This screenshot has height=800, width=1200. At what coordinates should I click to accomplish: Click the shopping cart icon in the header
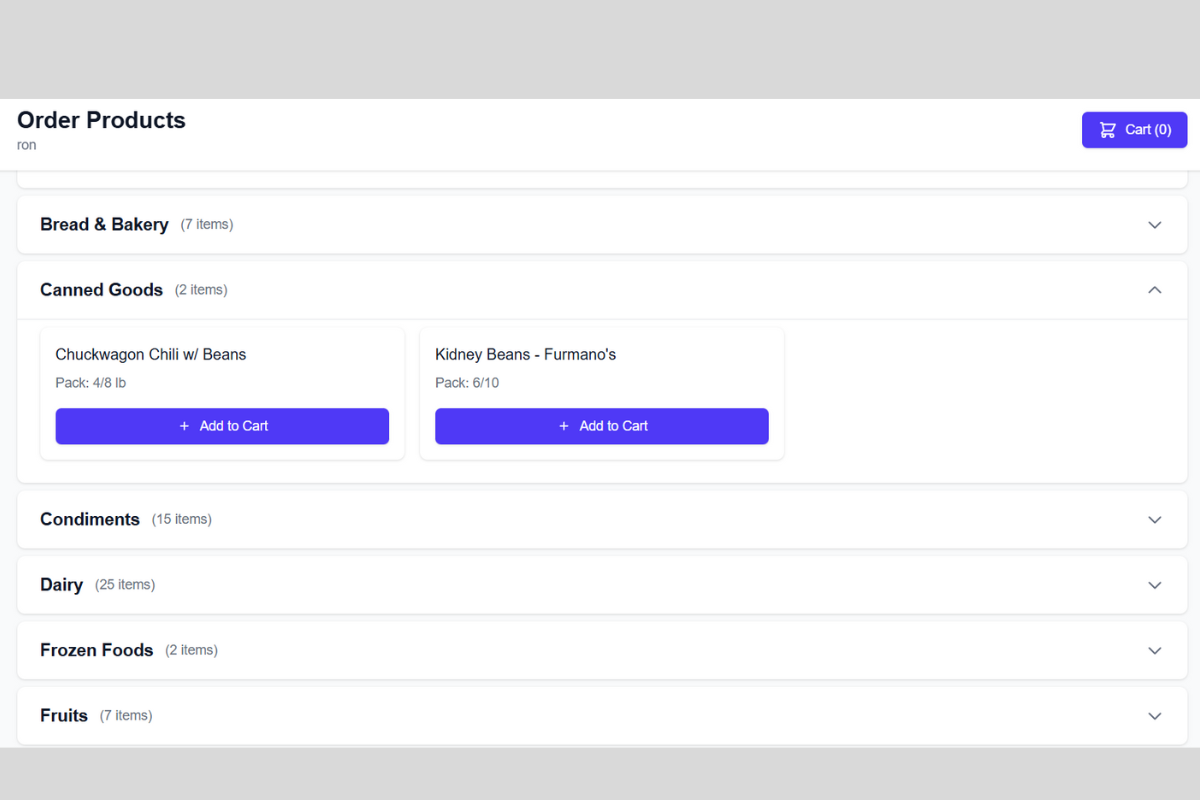click(1106, 129)
